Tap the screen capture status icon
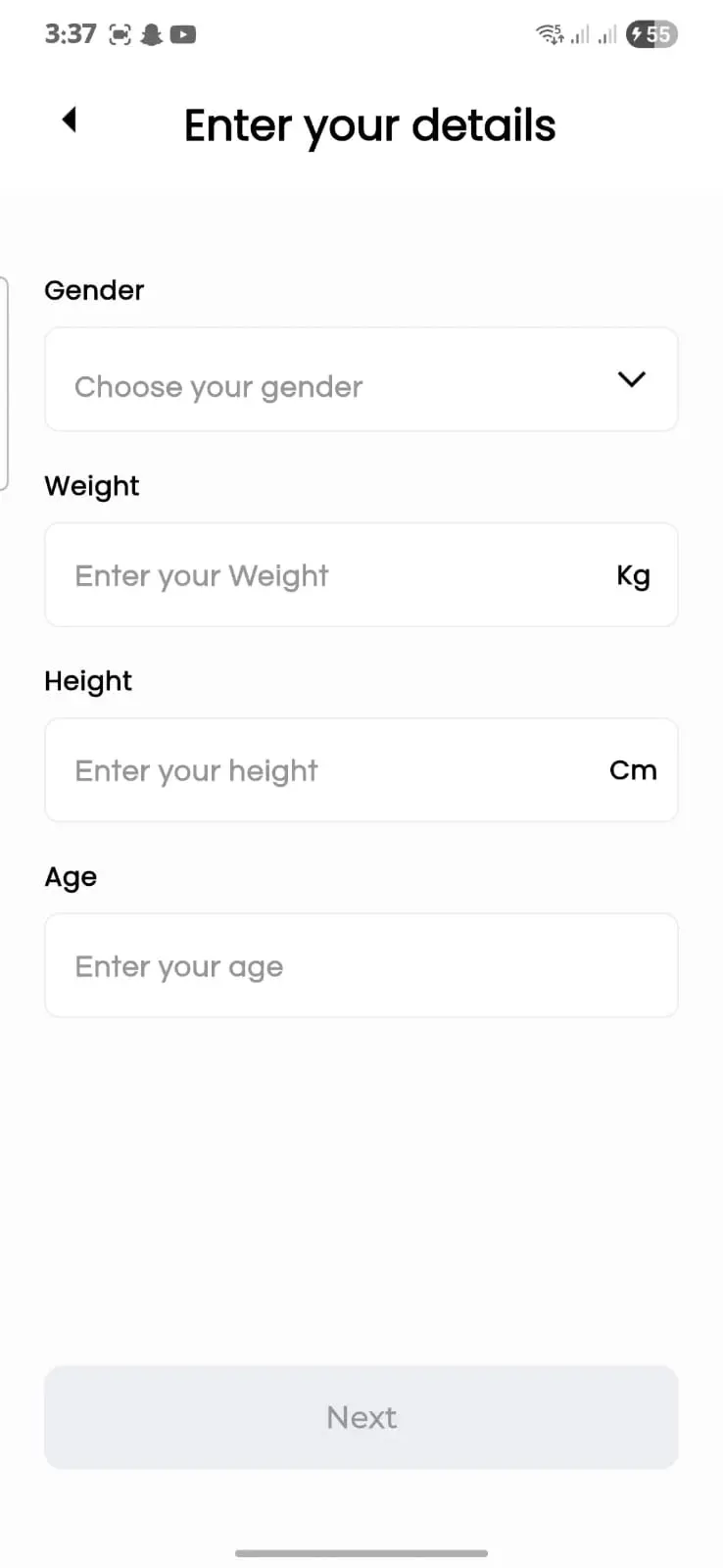This screenshot has width=723, height=1568. [x=120, y=35]
